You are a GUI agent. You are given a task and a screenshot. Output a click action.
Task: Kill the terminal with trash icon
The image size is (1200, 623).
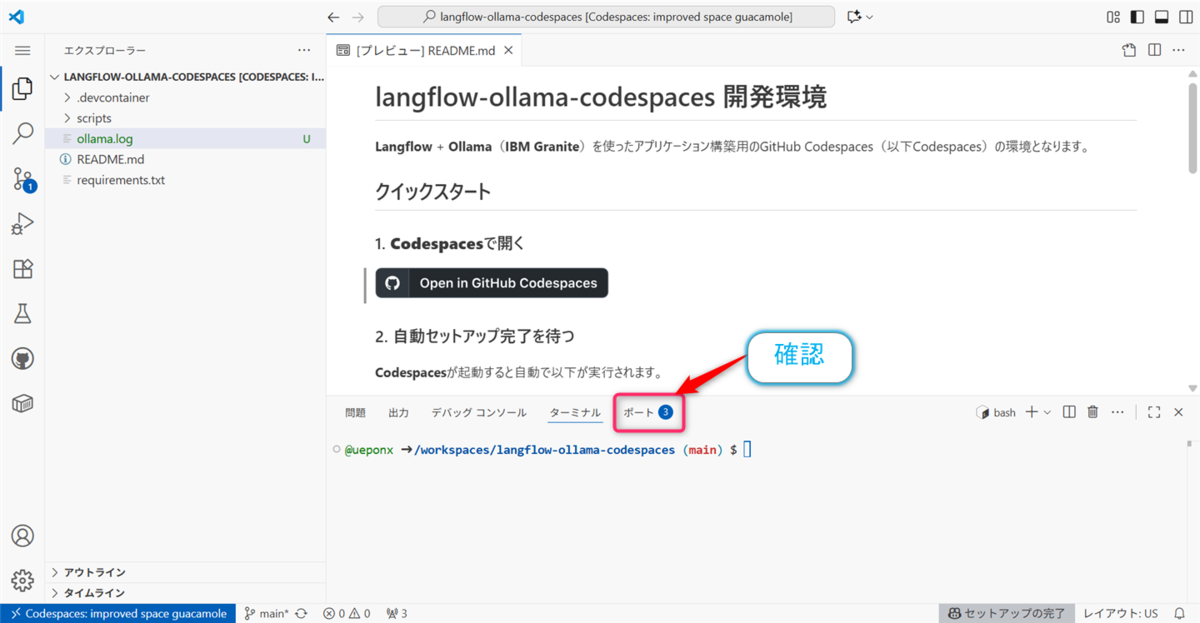(x=1093, y=412)
